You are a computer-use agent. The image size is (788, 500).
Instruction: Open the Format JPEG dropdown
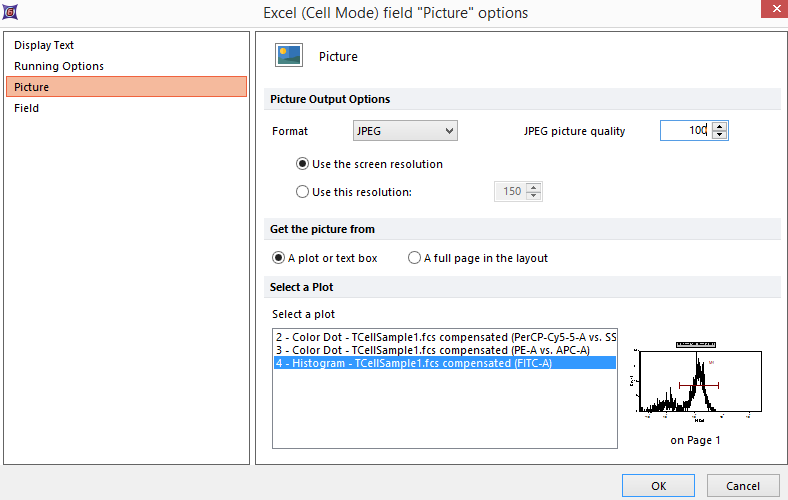pos(405,131)
